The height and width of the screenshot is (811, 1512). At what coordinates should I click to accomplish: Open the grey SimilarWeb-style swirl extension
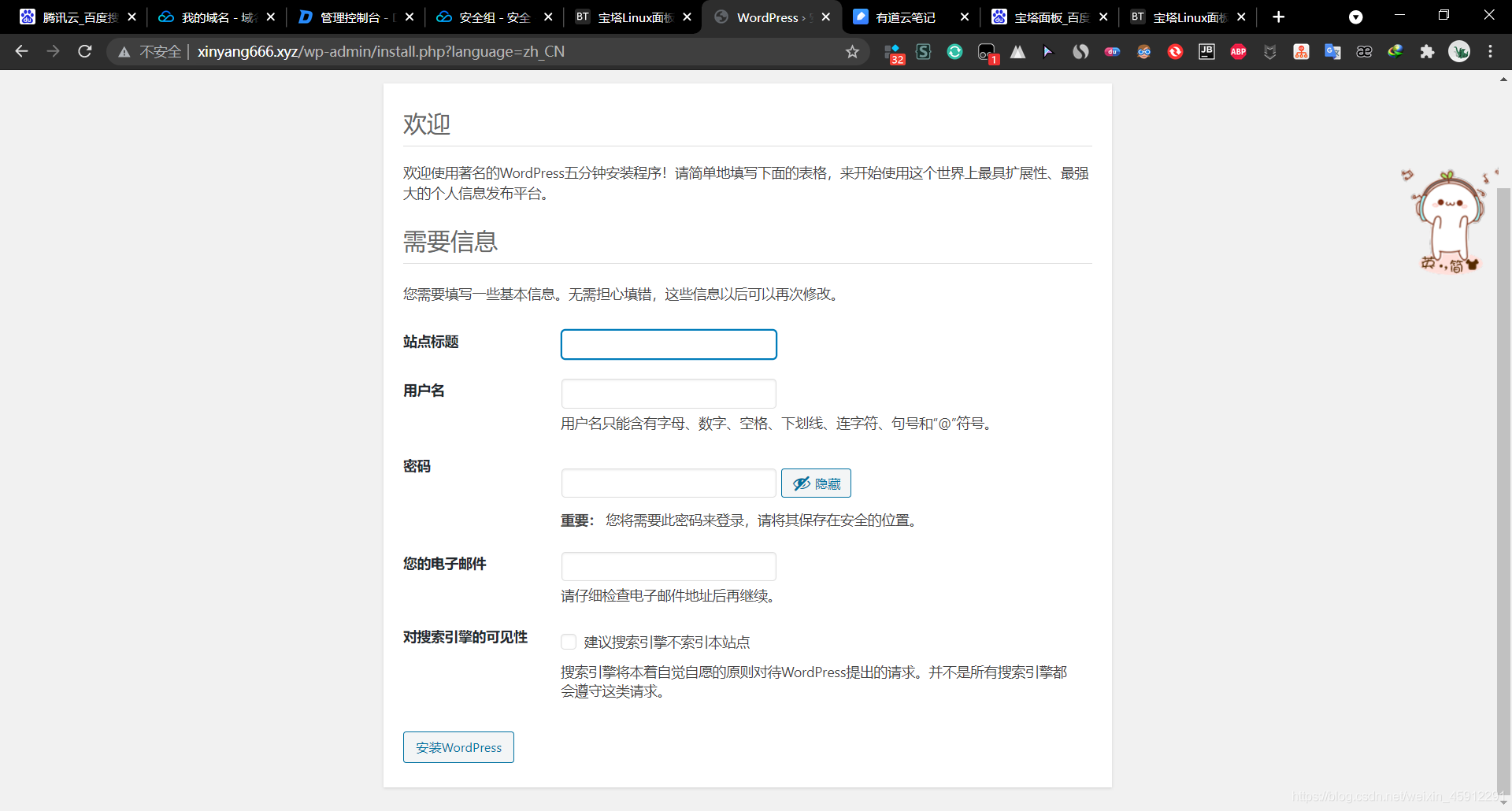click(1080, 52)
